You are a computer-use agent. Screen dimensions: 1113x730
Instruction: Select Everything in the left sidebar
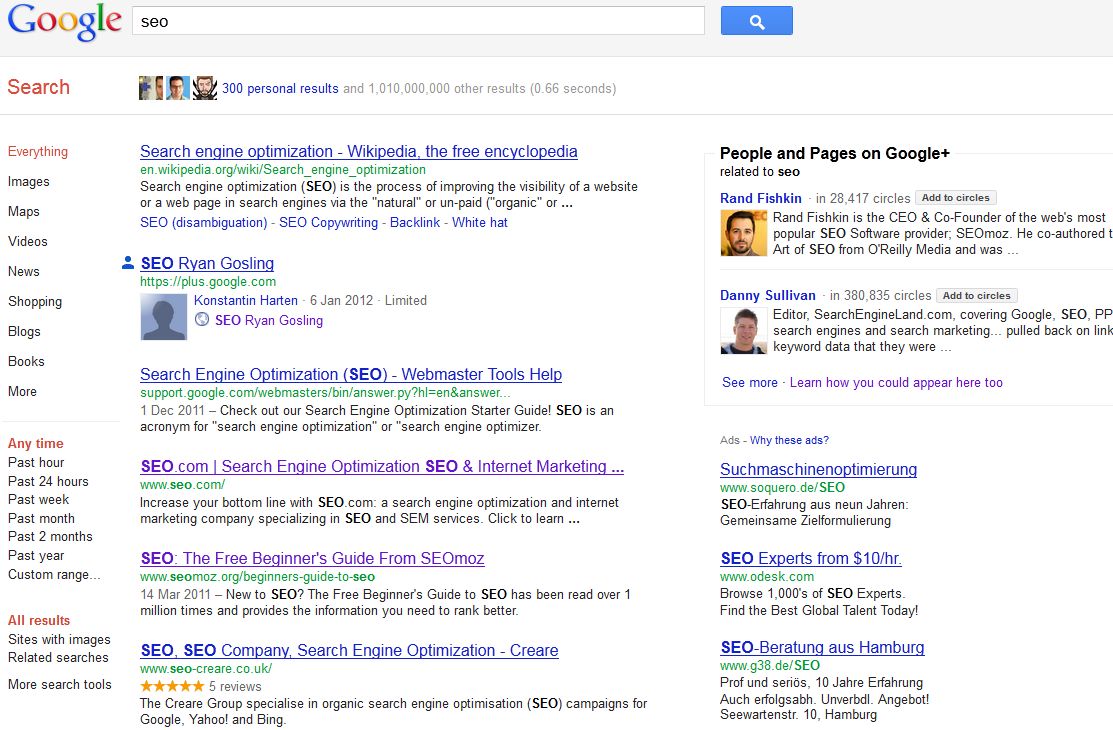(38, 151)
